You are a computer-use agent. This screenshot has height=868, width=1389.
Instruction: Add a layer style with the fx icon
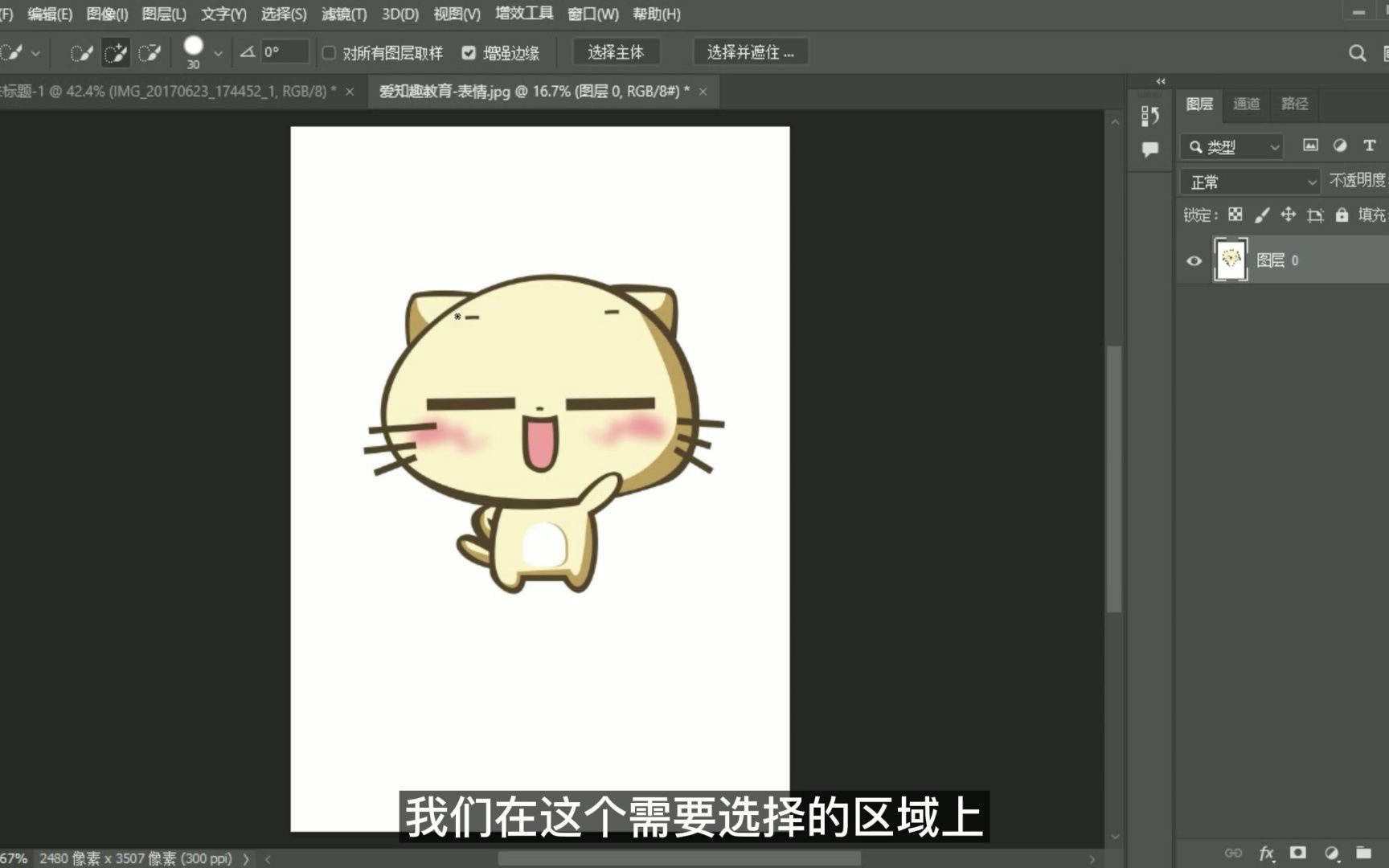[1268, 853]
